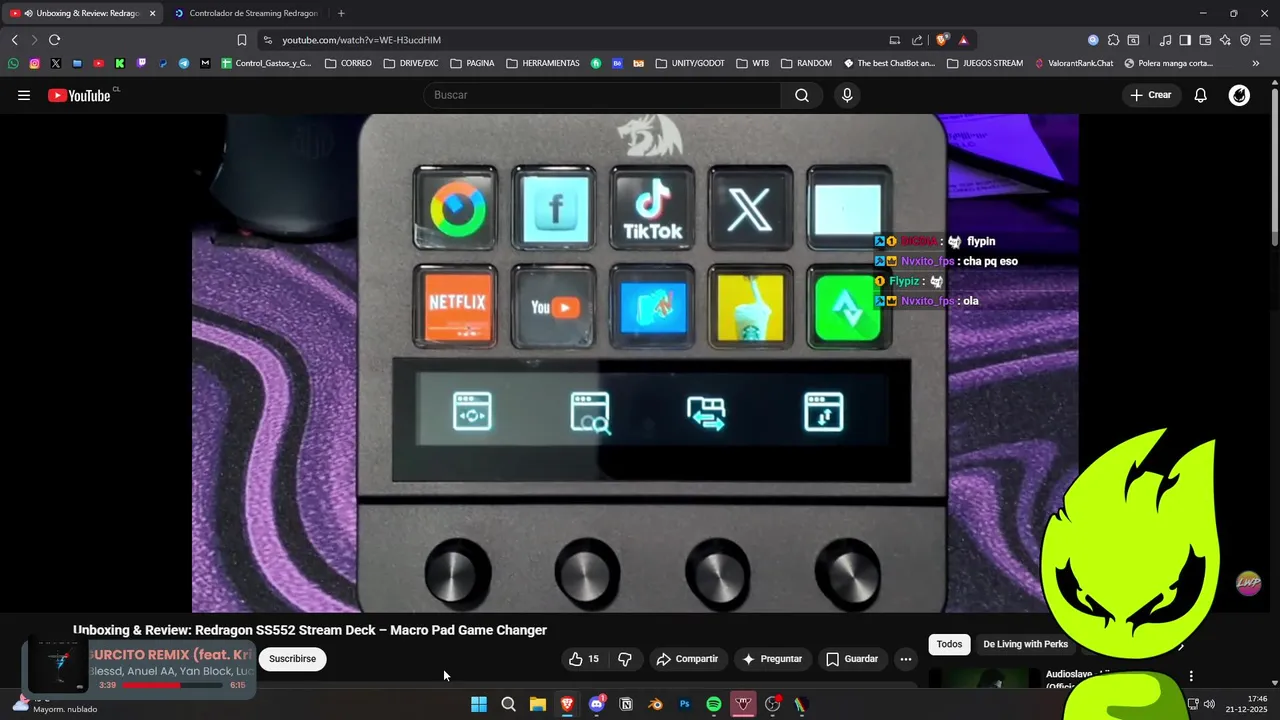This screenshot has height=720, width=1280.
Task: Open Brave Rewards triangle icon
Action: (x=963, y=40)
